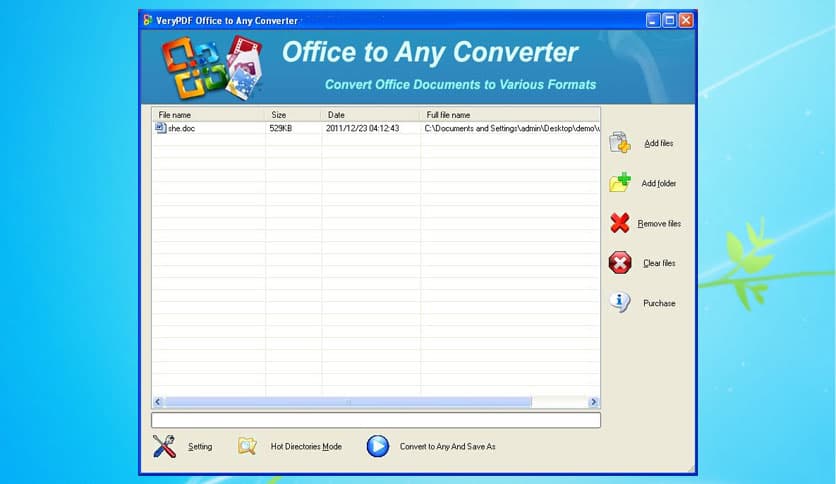Click the blue play Convert icon
Viewport: 836px width, 484px height.
[377, 446]
